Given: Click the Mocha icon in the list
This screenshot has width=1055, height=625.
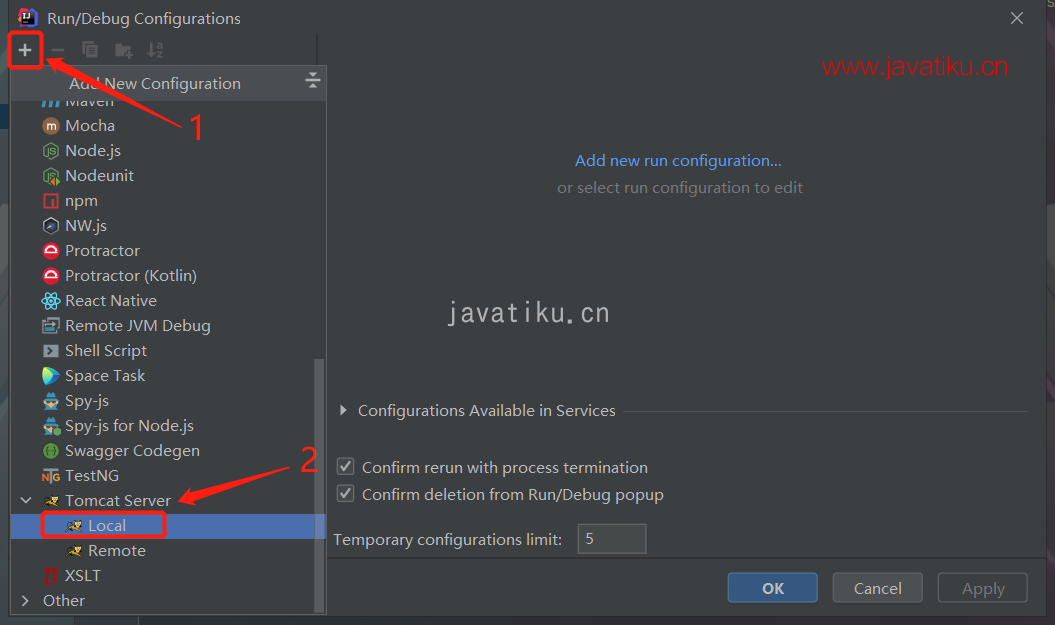Looking at the screenshot, I should [51, 126].
